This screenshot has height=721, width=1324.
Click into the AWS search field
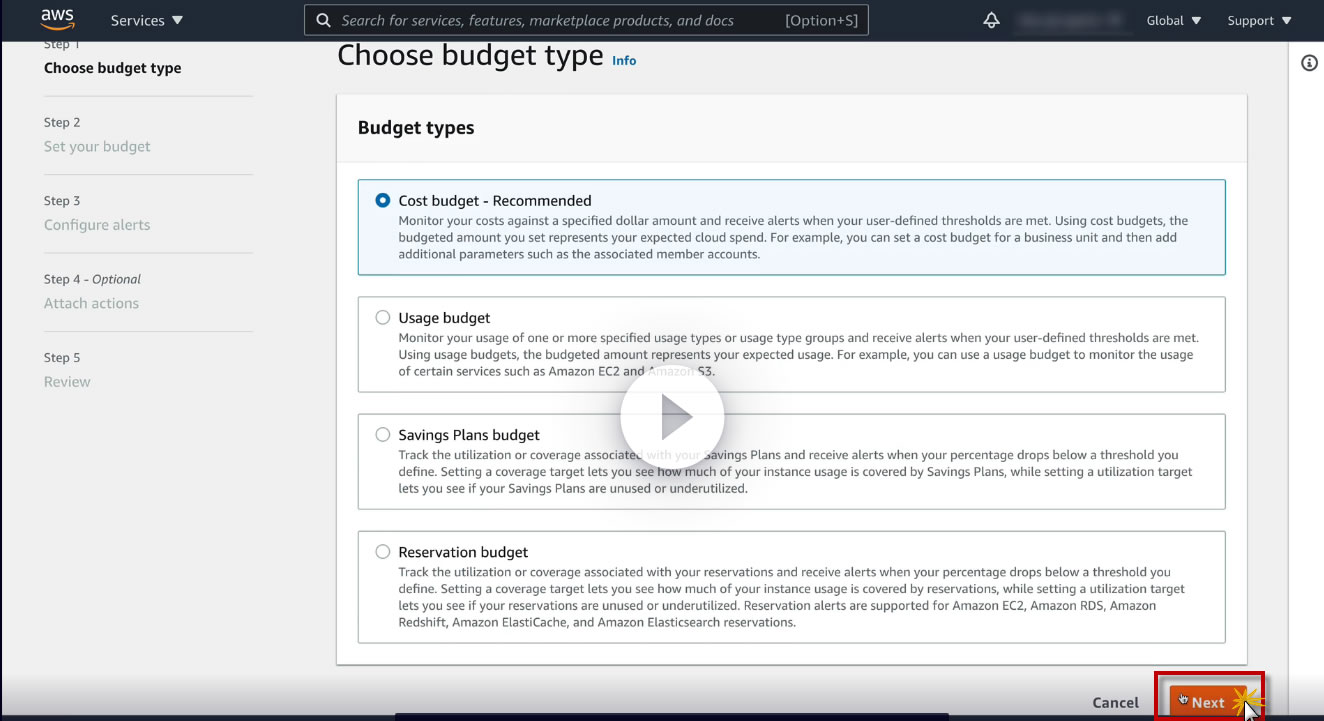pos(560,20)
